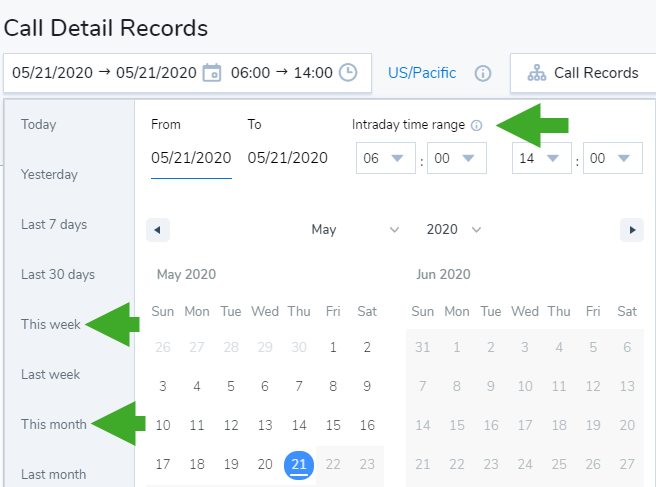
Task: Open the start hour dropdown showing 06
Action: point(386,158)
